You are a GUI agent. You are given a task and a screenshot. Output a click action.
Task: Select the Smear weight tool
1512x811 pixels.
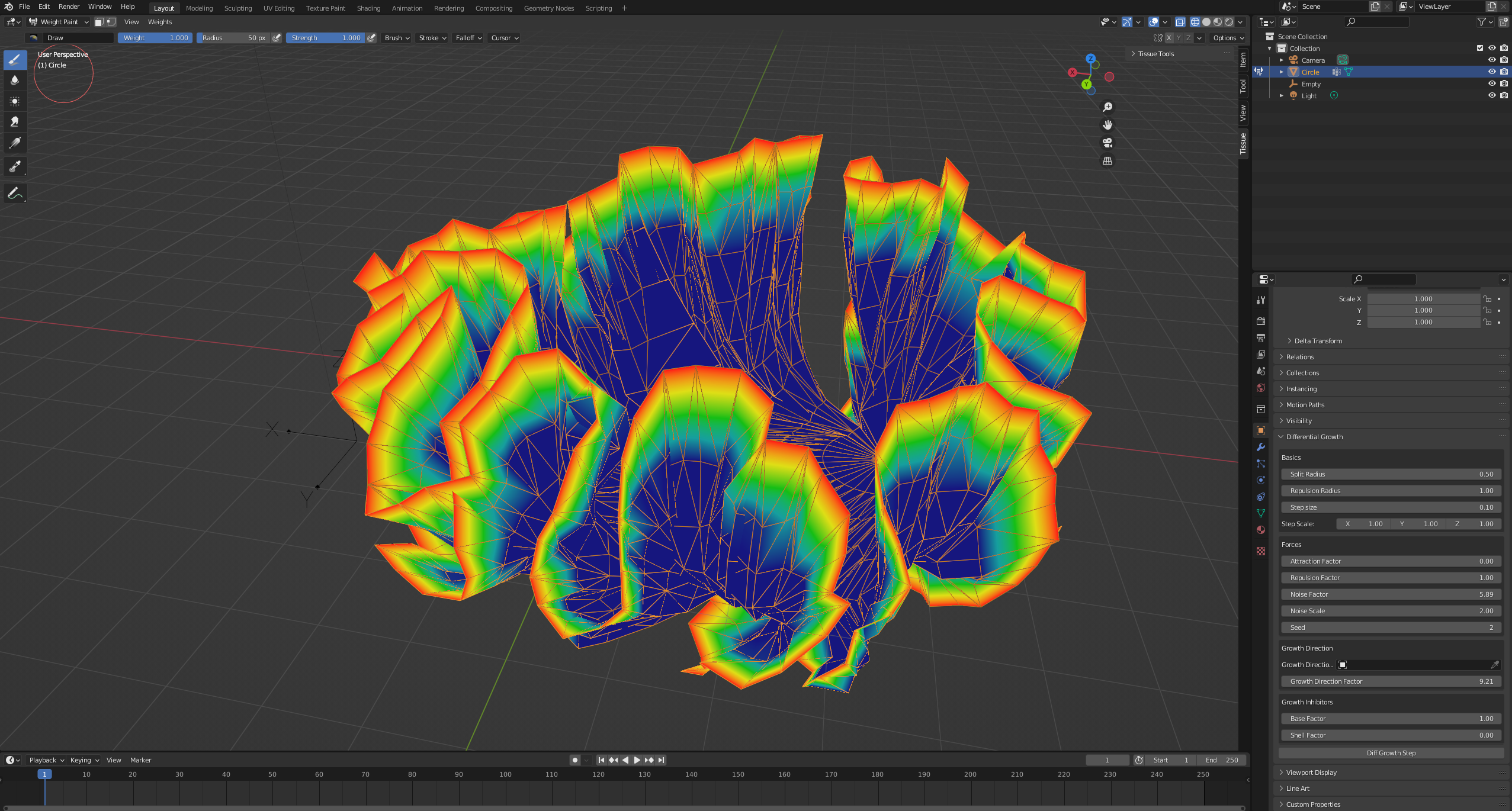point(15,122)
